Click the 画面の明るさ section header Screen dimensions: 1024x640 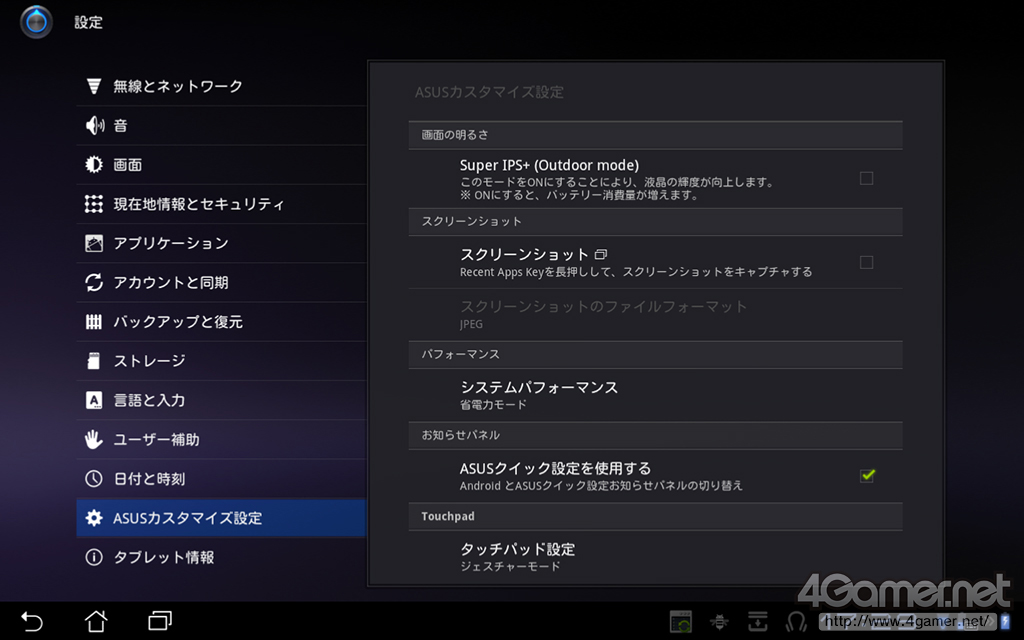tap(656, 135)
